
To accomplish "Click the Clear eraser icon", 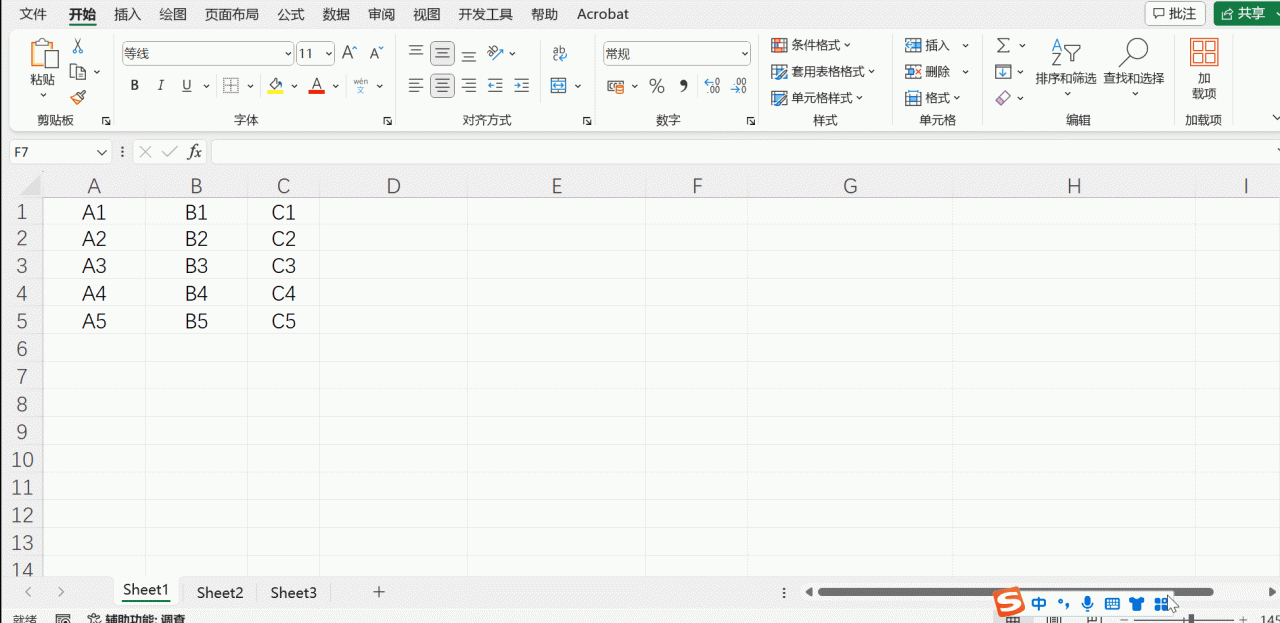I will click(1003, 98).
